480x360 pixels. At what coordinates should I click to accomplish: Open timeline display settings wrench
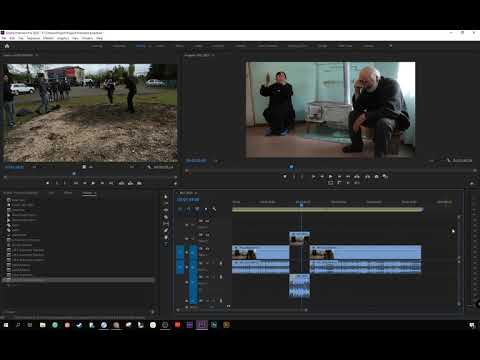pos(214,209)
